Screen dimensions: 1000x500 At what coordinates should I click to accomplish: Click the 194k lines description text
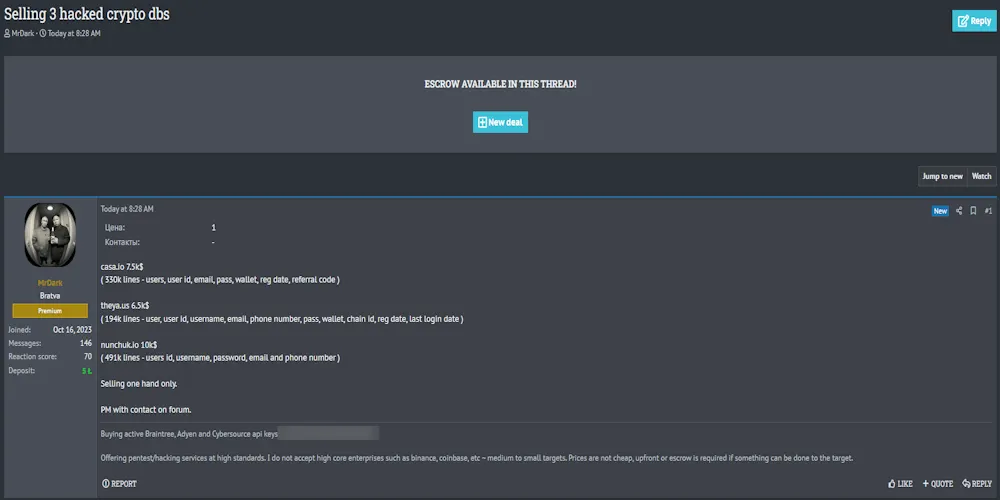282,319
